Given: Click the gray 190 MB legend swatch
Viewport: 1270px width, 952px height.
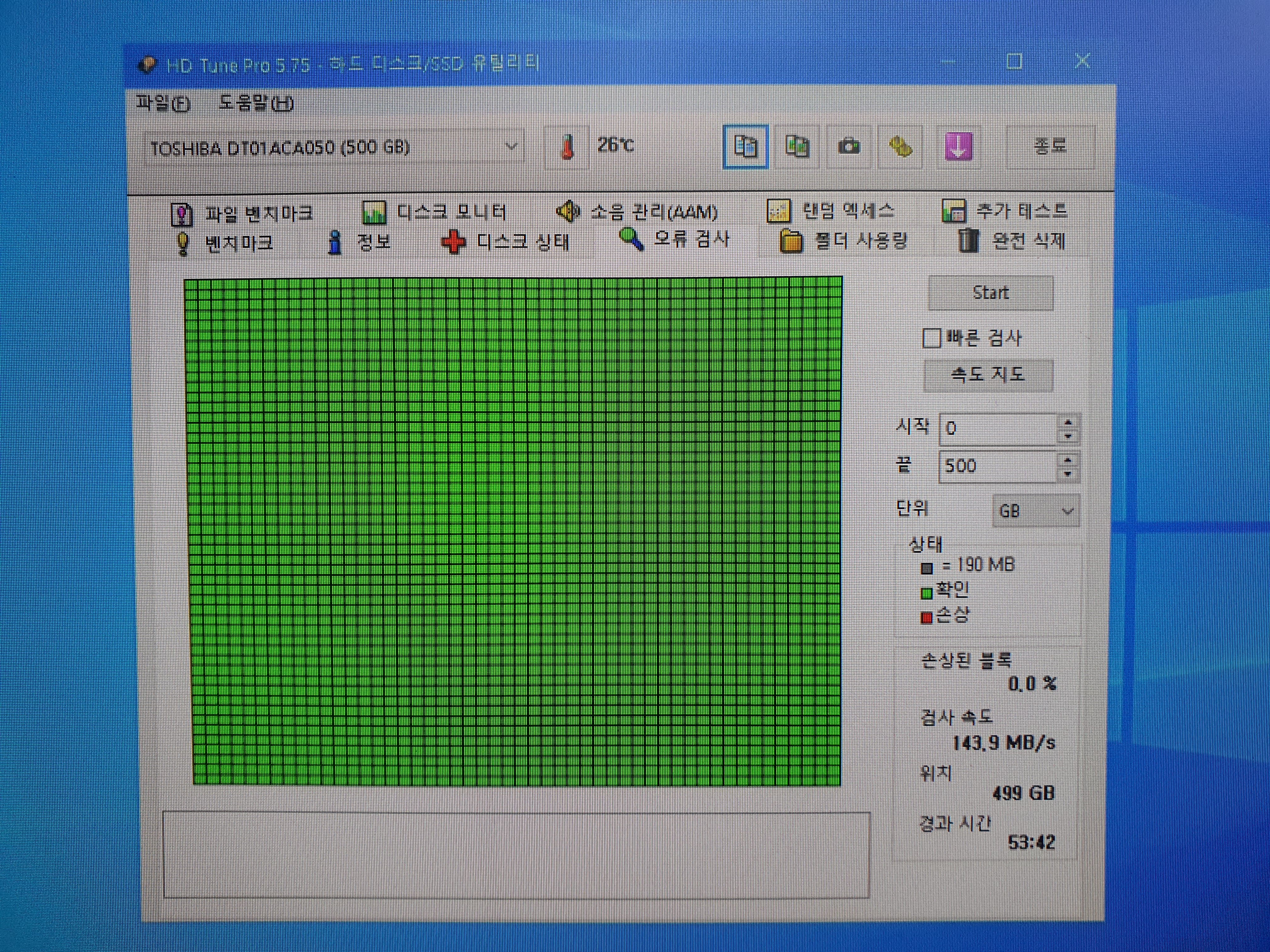Looking at the screenshot, I should tap(927, 569).
